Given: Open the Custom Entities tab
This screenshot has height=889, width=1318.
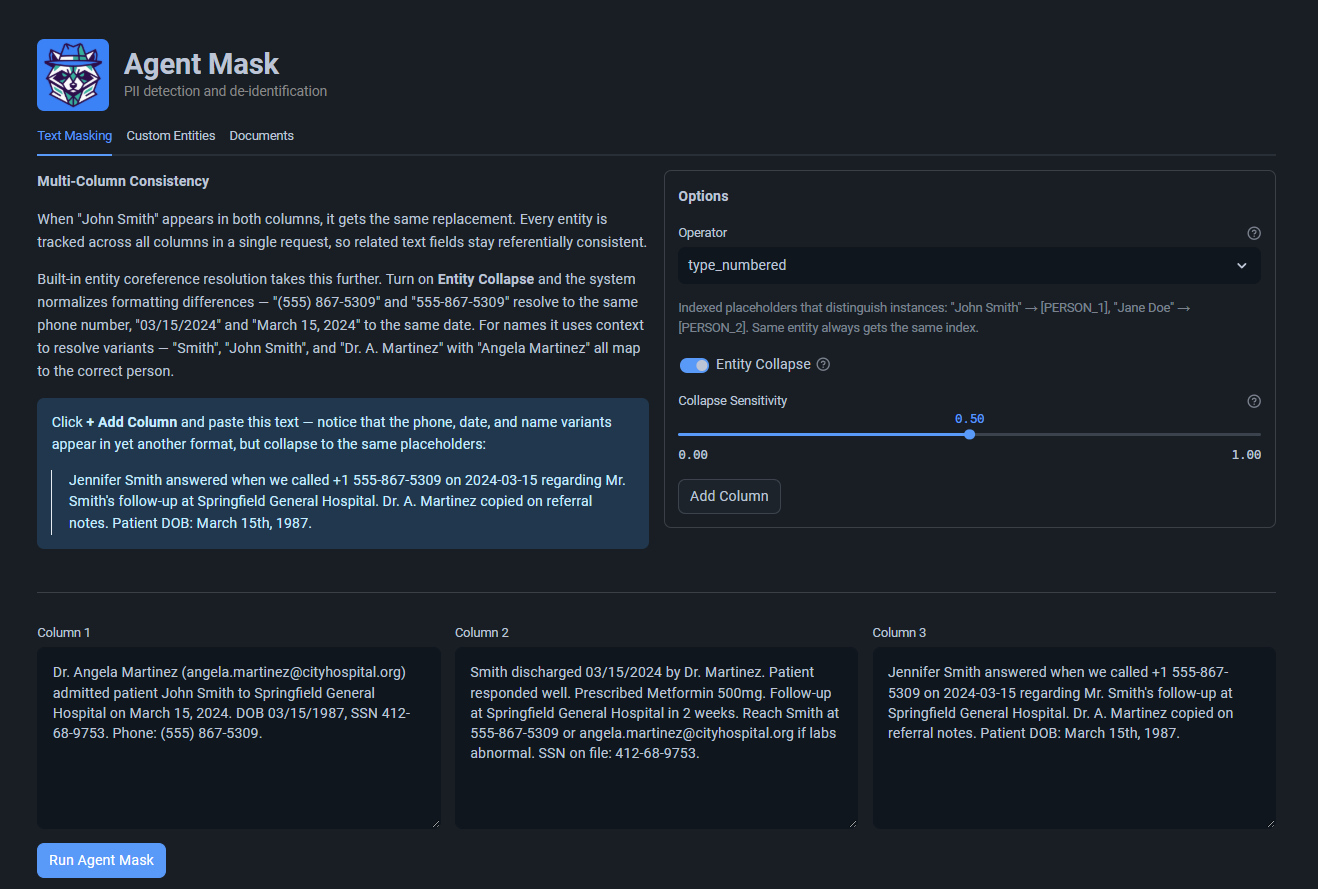Looking at the screenshot, I should [x=171, y=136].
